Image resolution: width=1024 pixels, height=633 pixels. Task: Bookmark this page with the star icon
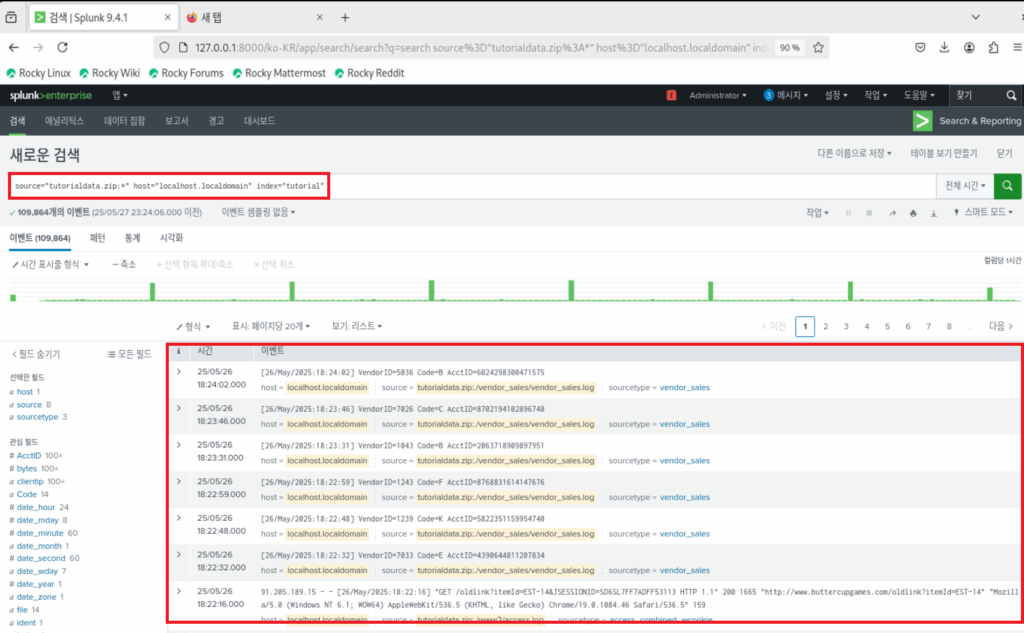pyautogui.click(x=818, y=47)
